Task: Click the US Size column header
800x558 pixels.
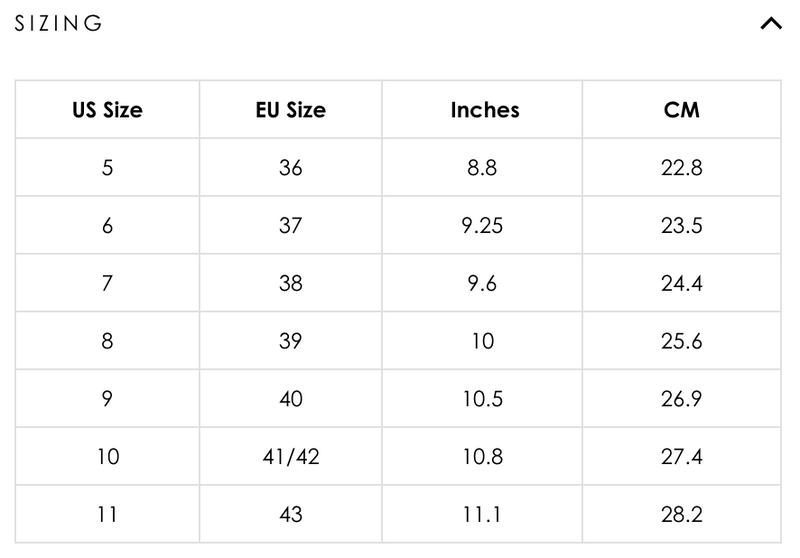Action: pos(107,110)
